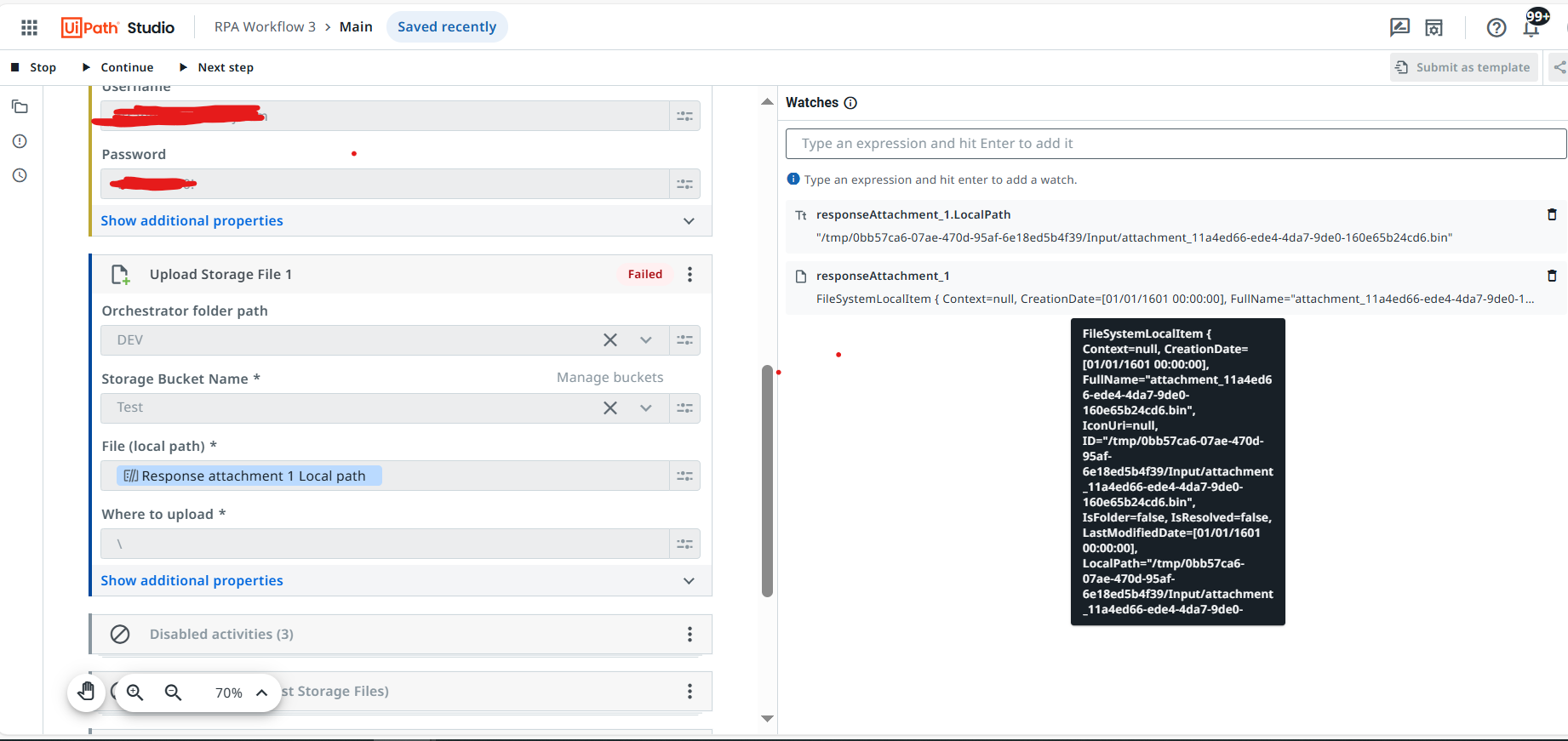This screenshot has width=1568, height=741.
Task: Open the errors sidebar icon
Action: tap(20, 141)
